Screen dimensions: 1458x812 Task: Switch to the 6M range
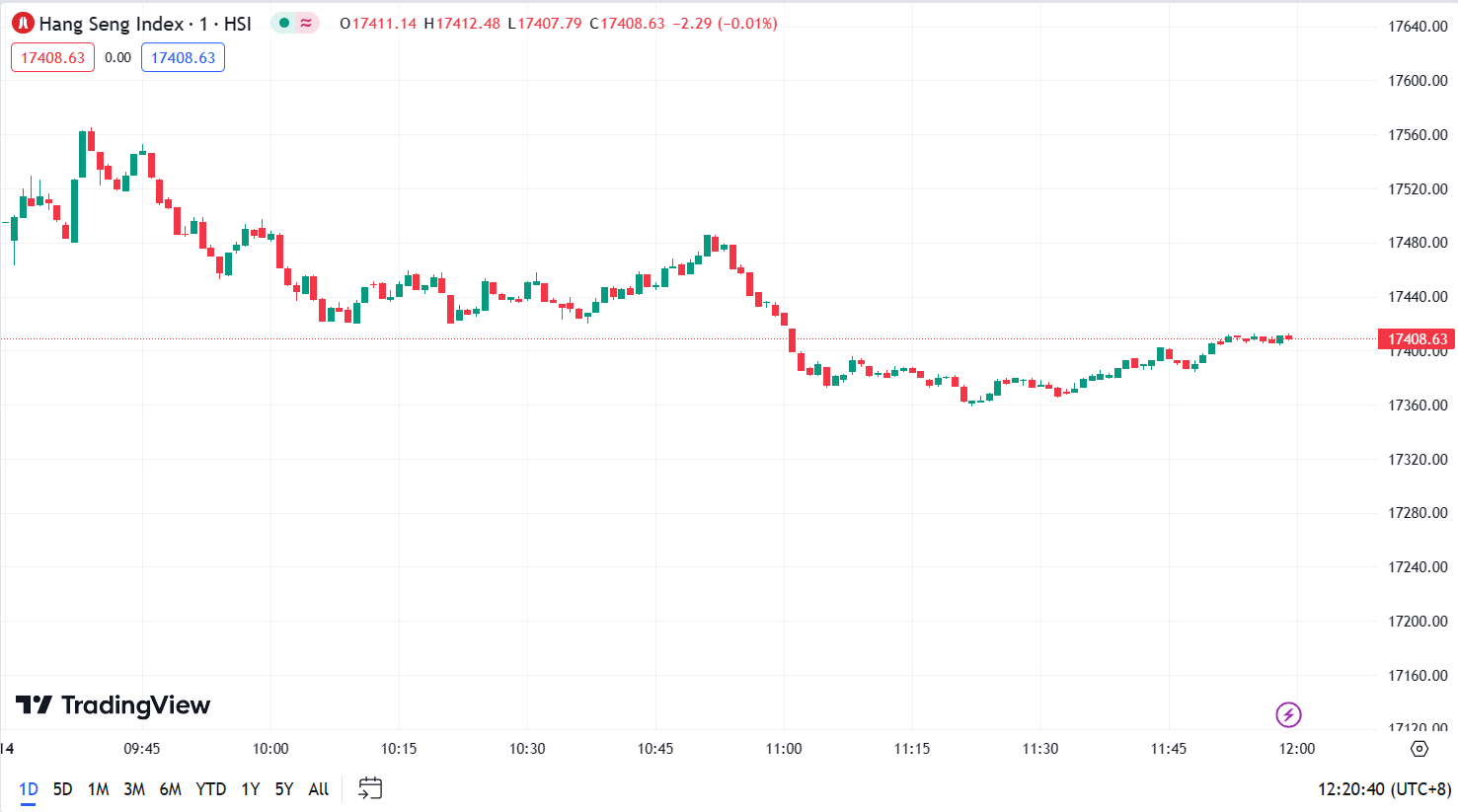coord(170,789)
